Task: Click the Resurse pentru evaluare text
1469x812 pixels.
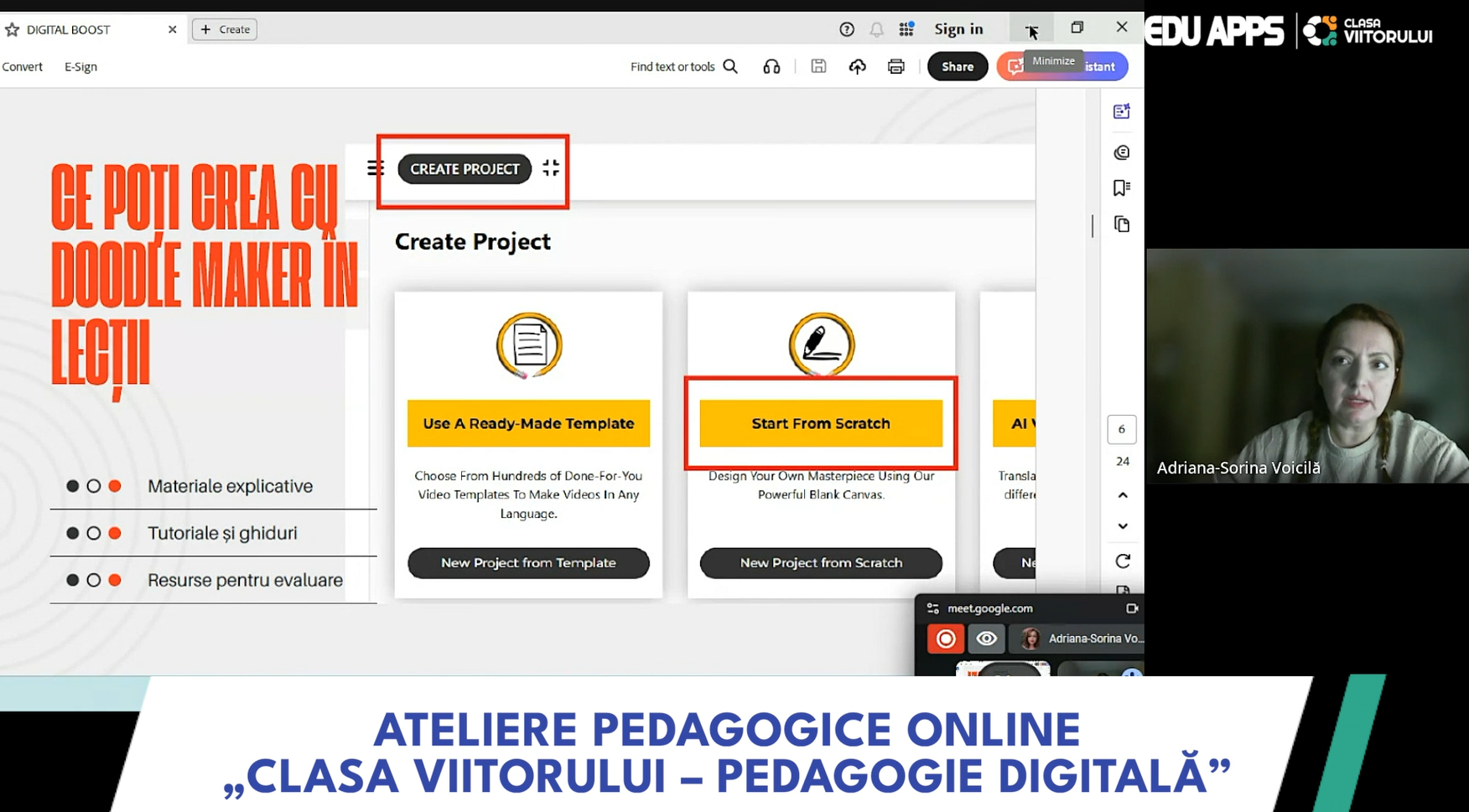Action: click(x=245, y=580)
